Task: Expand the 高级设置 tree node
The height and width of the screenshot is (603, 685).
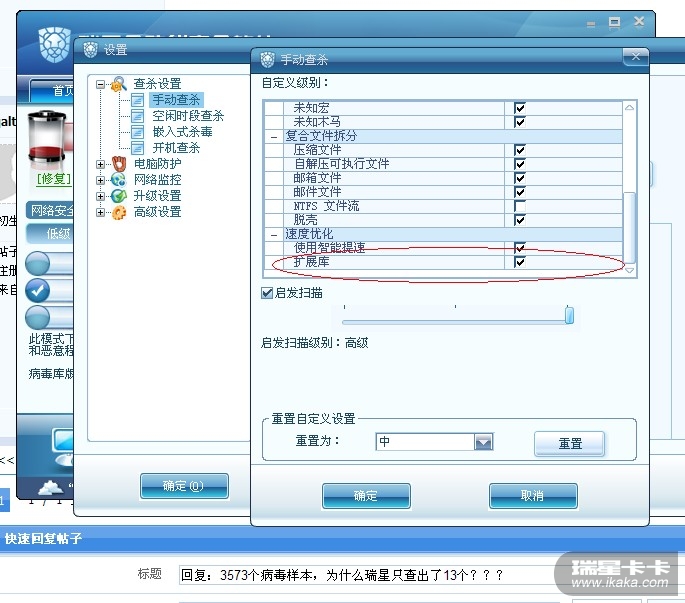Action: [x=100, y=212]
